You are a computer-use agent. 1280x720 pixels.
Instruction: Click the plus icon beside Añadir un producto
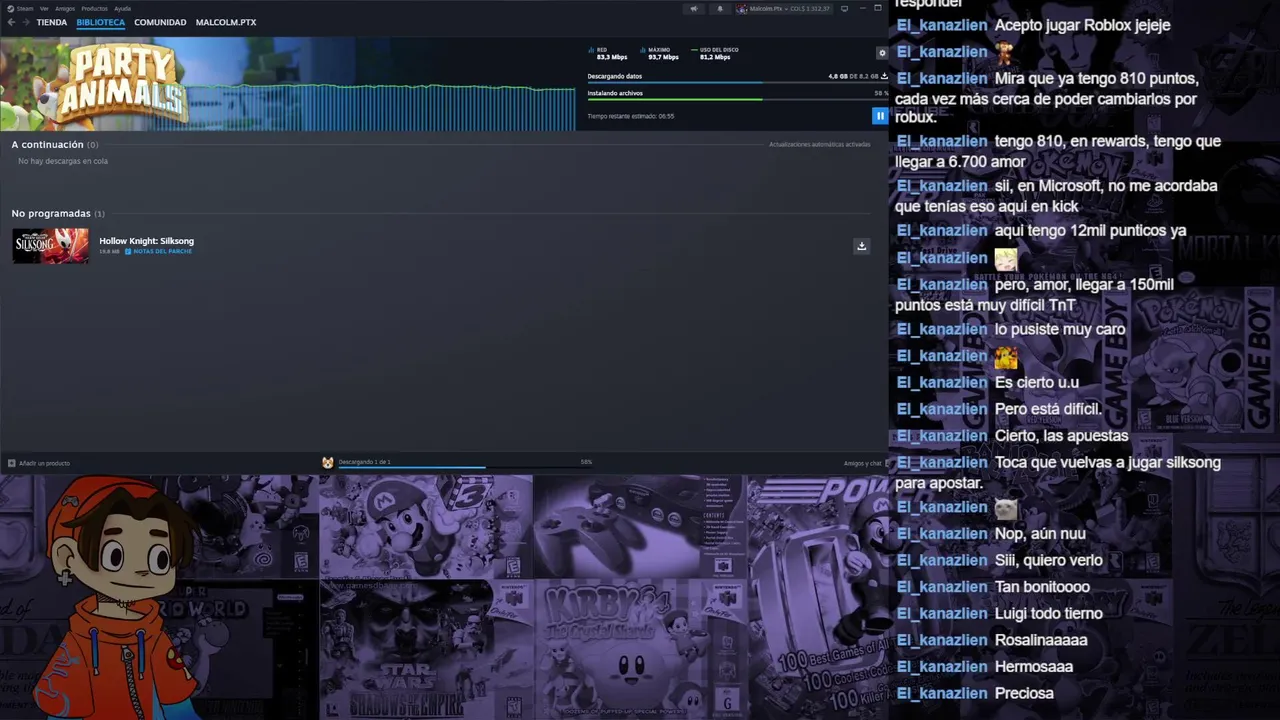click(12, 463)
